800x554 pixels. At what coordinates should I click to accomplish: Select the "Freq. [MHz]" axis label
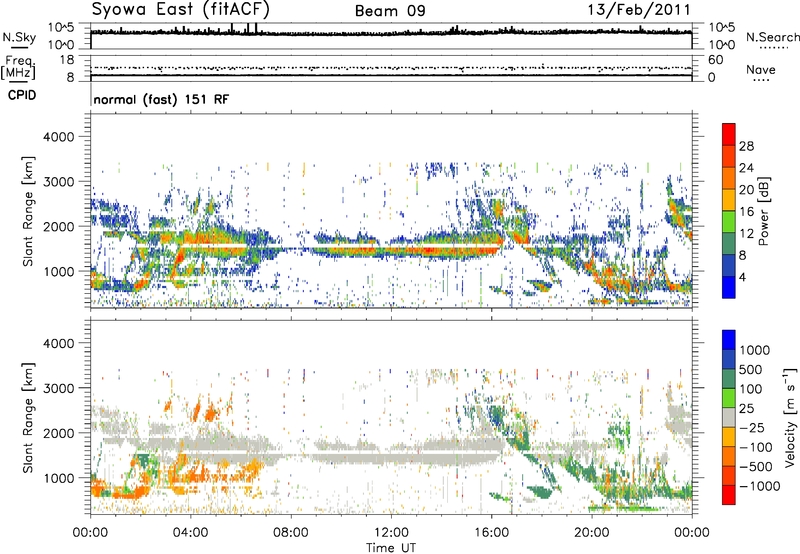(18, 68)
